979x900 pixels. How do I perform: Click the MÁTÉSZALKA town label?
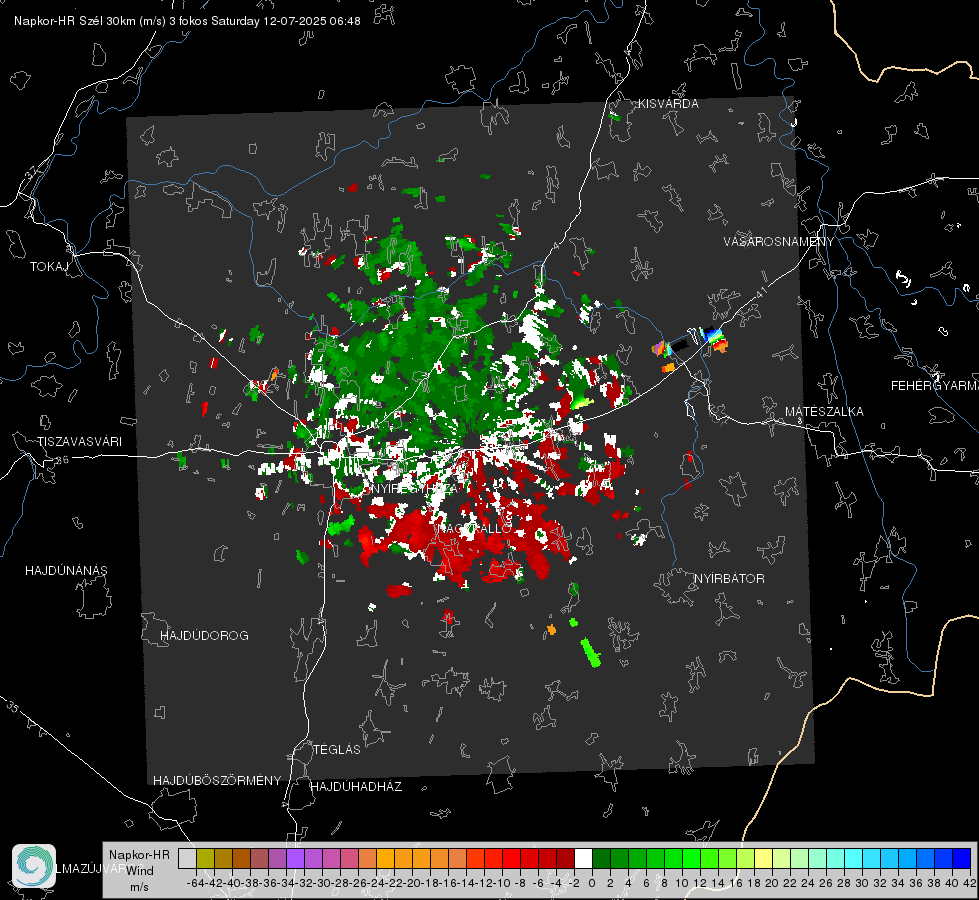pyautogui.click(x=824, y=412)
